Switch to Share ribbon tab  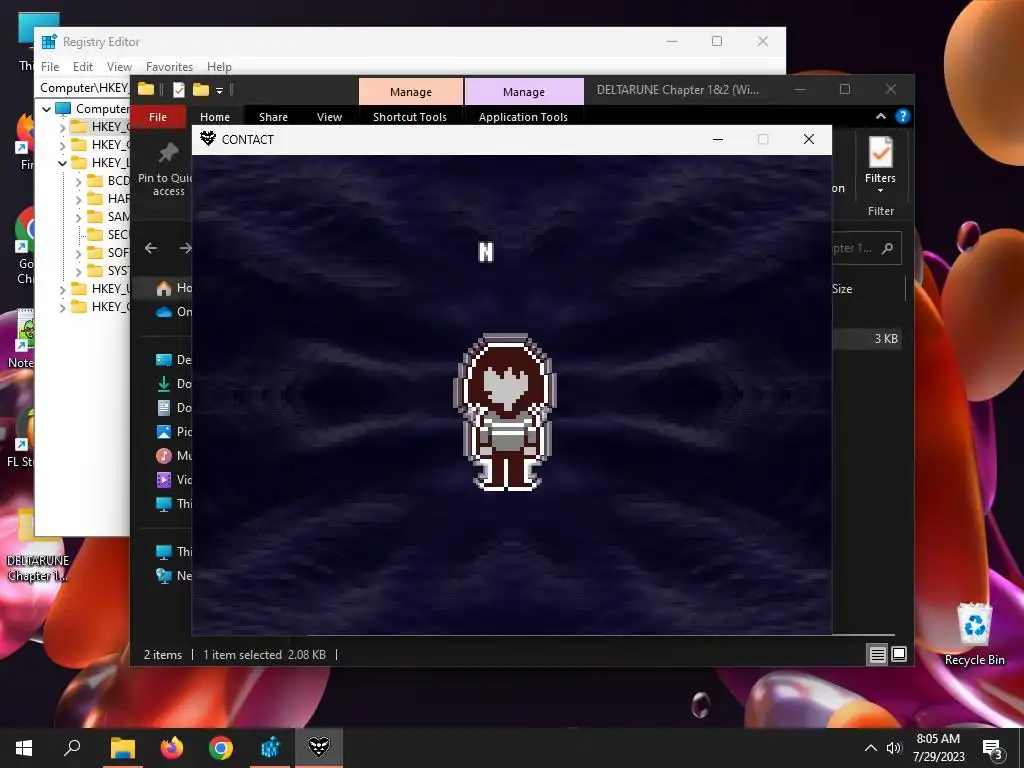click(273, 117)
